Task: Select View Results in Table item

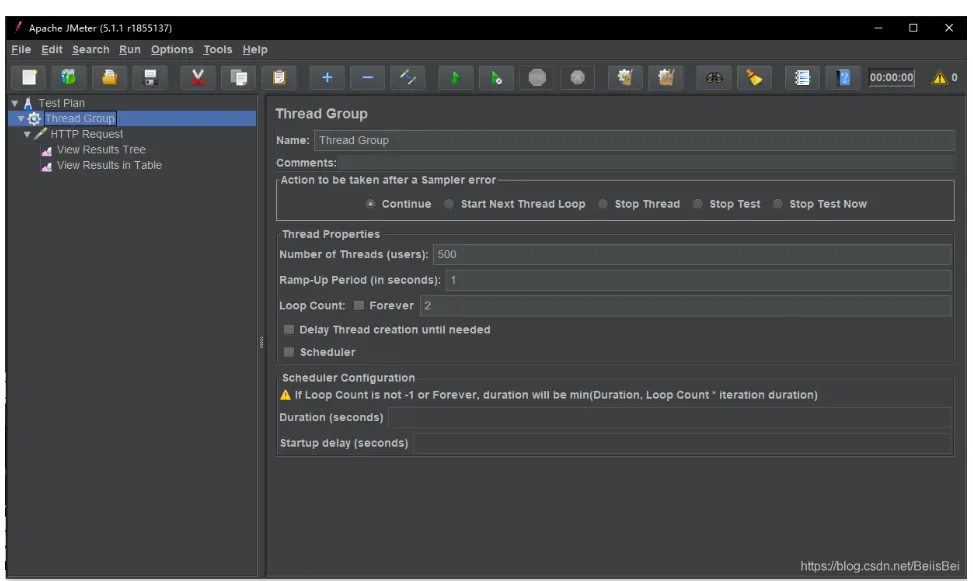Action: tap(108, 166)
